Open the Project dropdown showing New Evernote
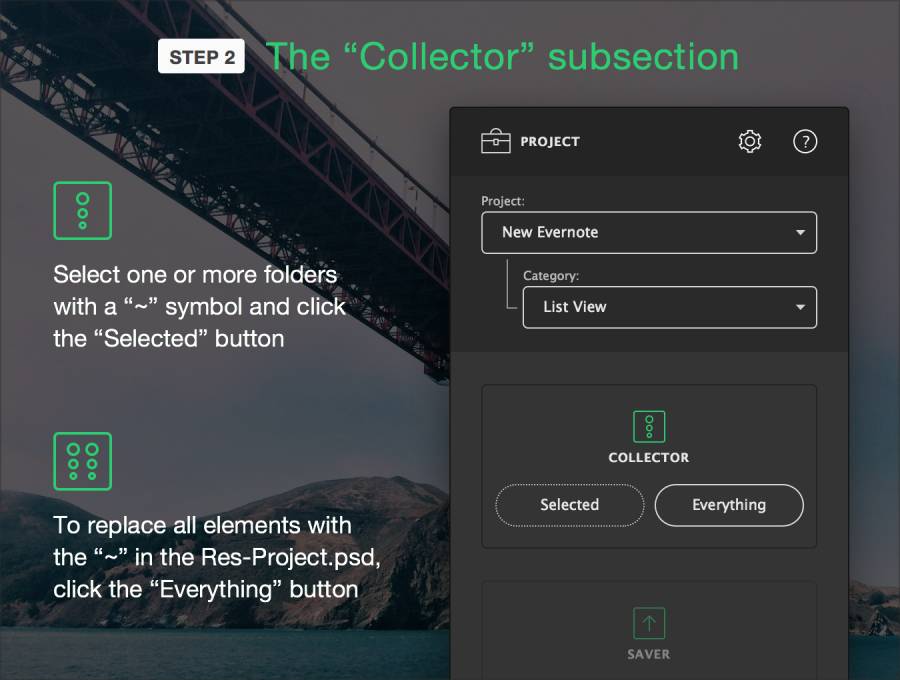The width and height of the screenshot is (900, 680). tap(649, 232)
